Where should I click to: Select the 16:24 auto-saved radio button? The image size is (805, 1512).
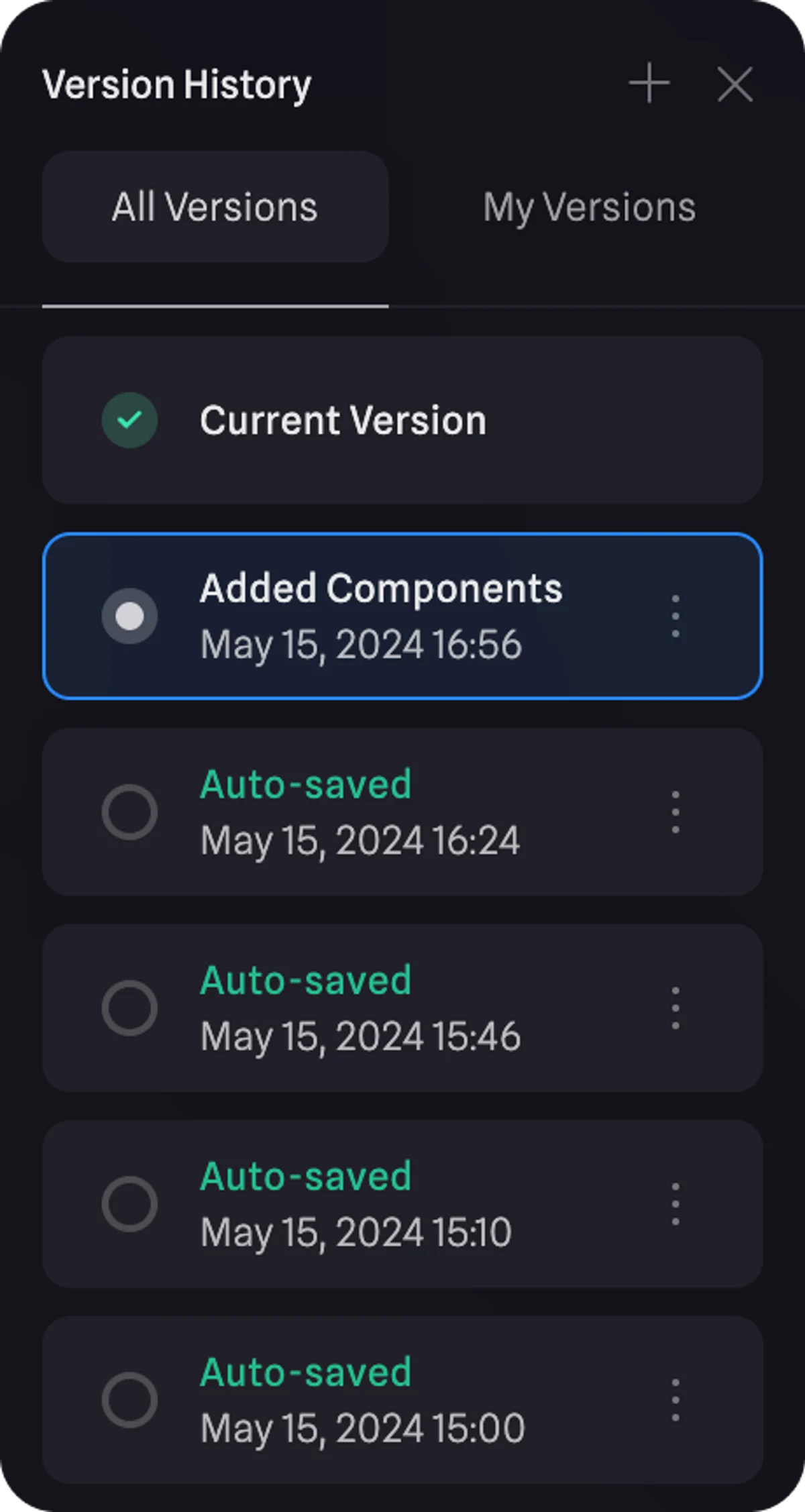click(129, 812)
